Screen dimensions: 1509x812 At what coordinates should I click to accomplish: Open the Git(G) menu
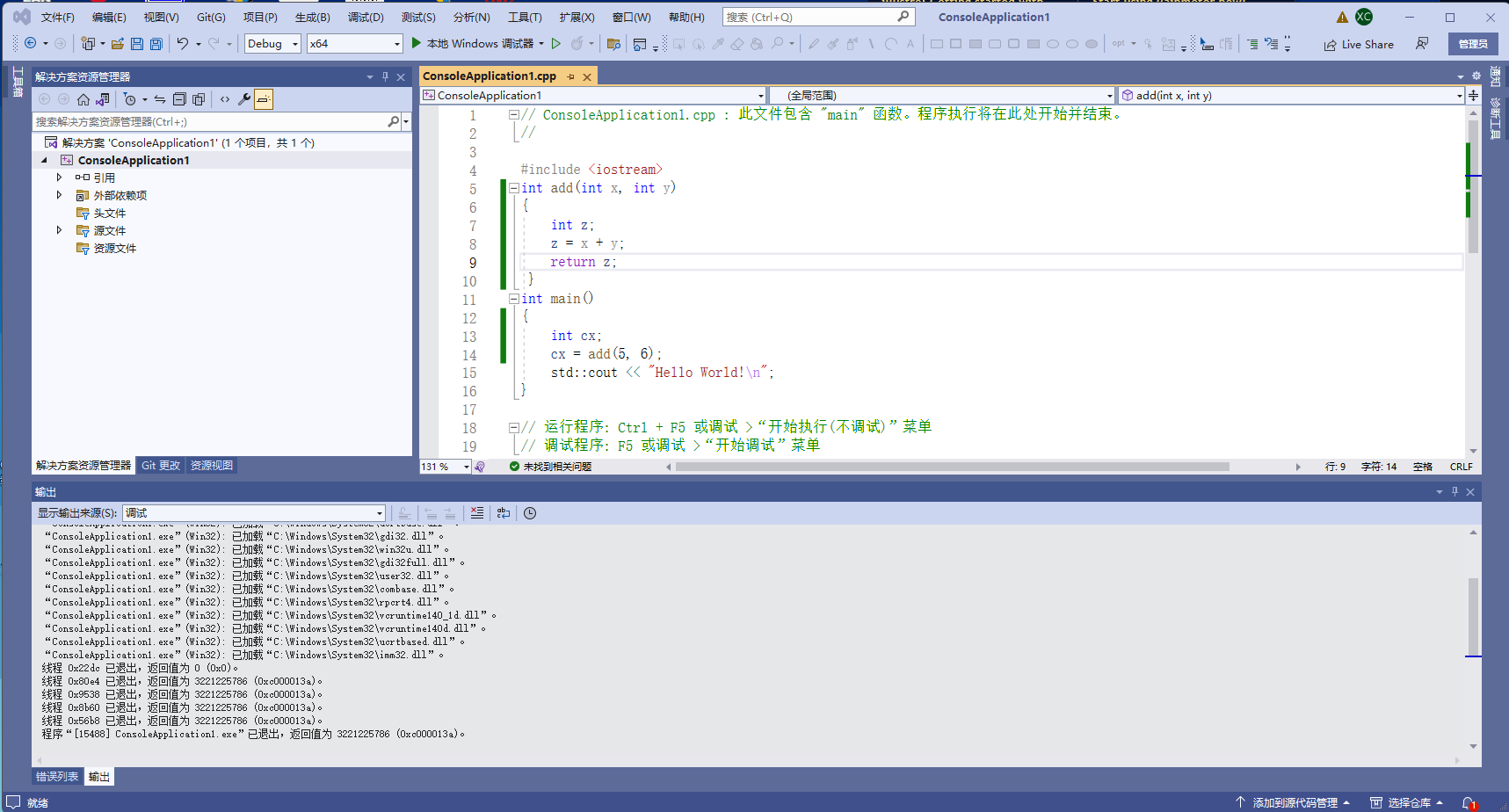click(x=211, y=17)
